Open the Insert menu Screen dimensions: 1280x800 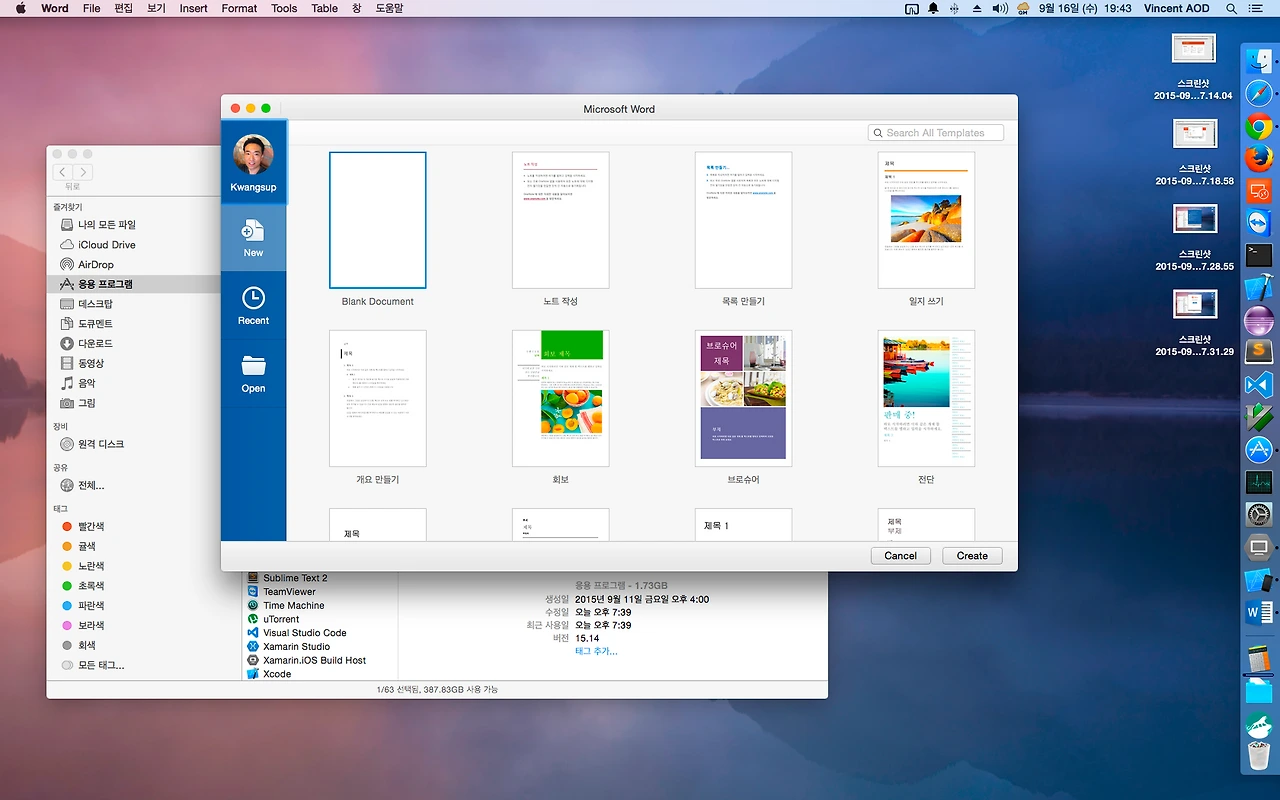tap(193, 8)
